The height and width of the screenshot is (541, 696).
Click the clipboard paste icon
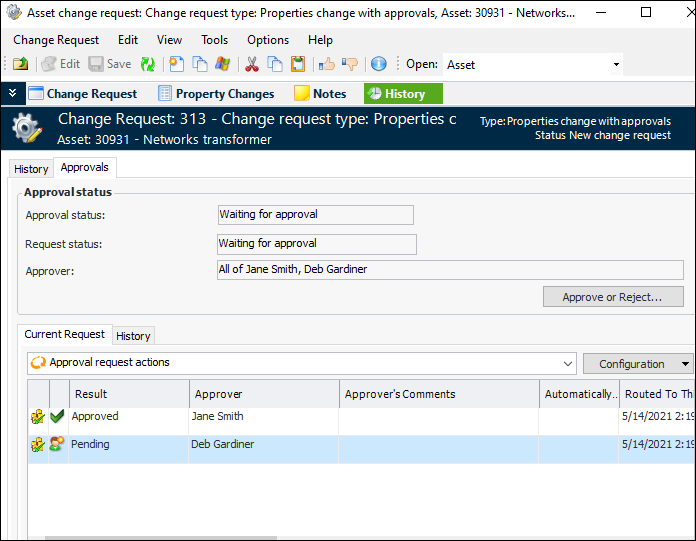click(x=298, y=64)
